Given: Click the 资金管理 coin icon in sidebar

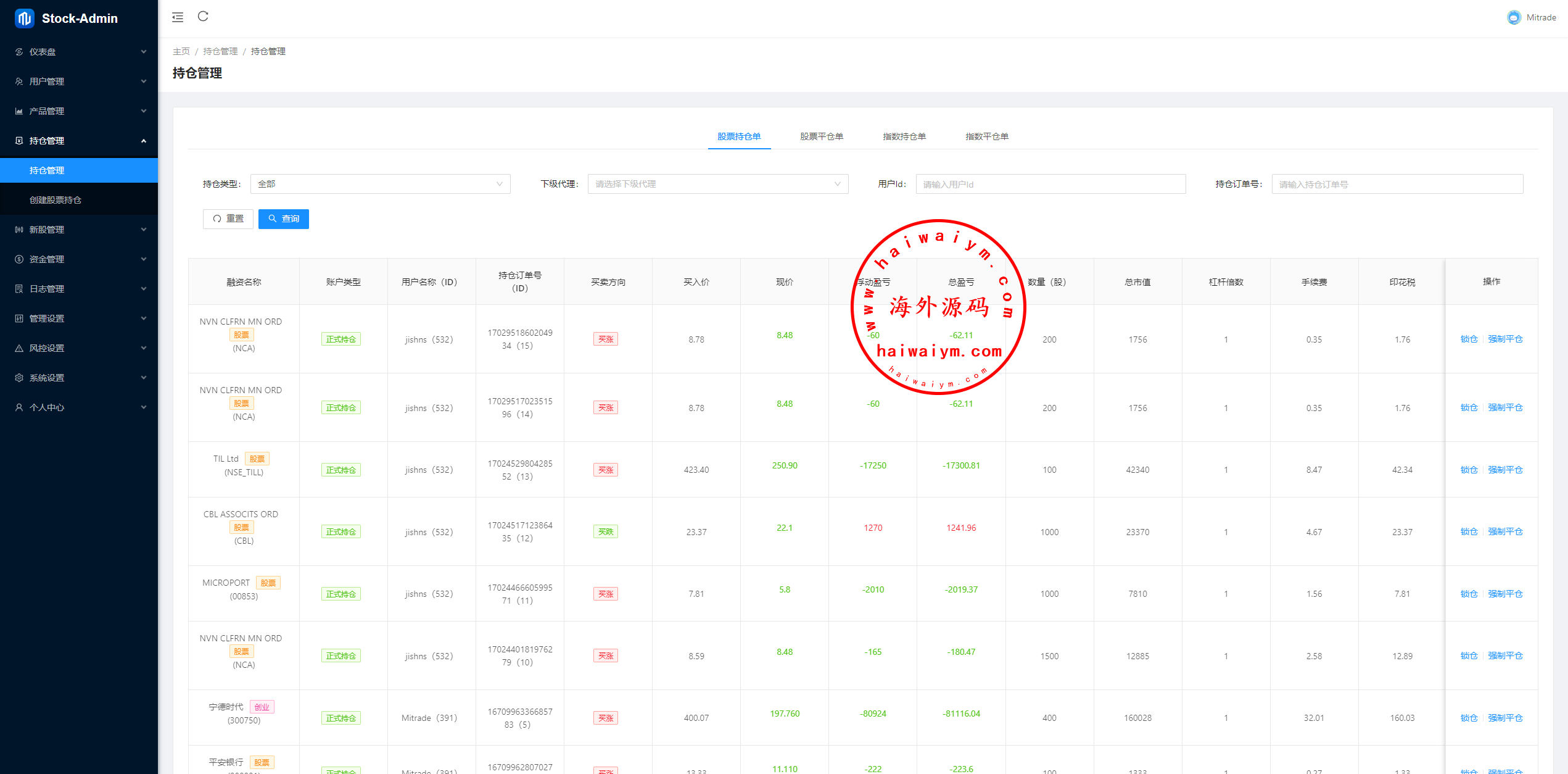Looking at the screenshot, I should click(19, 259).
